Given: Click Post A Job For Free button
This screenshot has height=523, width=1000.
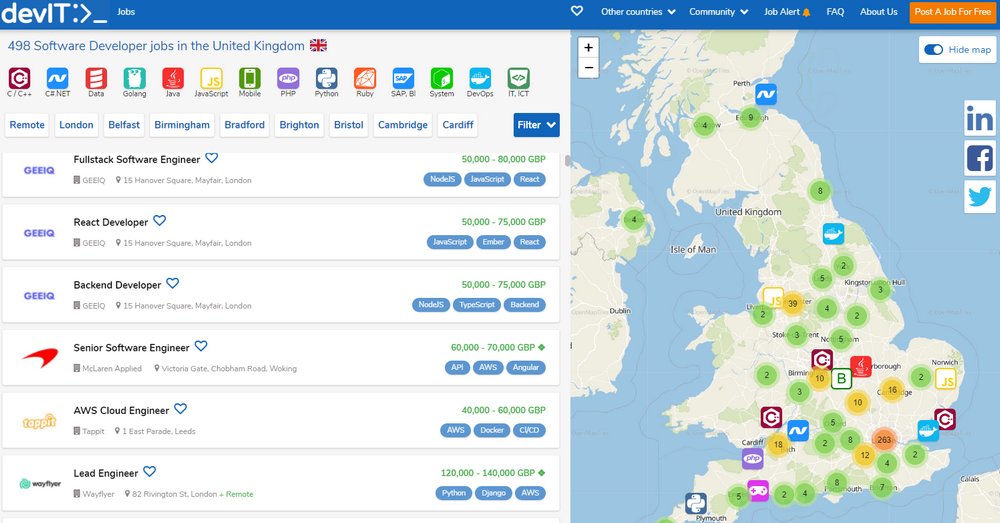Looking at the screenshot, I should 953,11.
